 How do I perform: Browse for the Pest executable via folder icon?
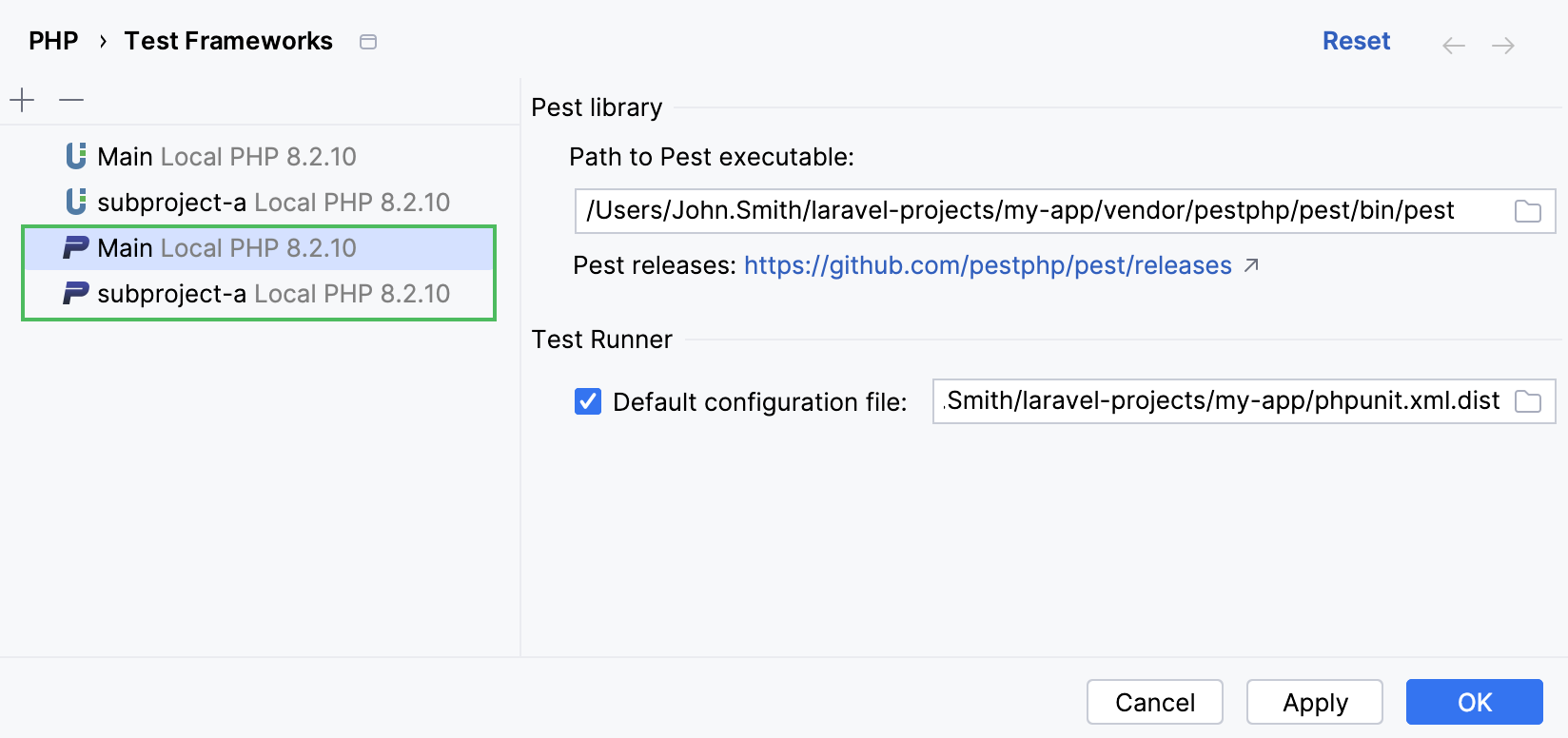click(1528, 210)
